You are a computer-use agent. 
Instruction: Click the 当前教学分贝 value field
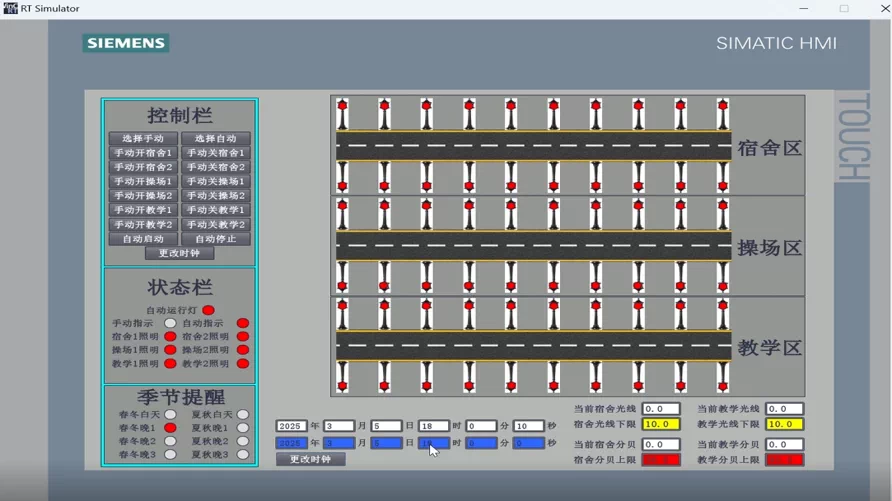(784, 444)
